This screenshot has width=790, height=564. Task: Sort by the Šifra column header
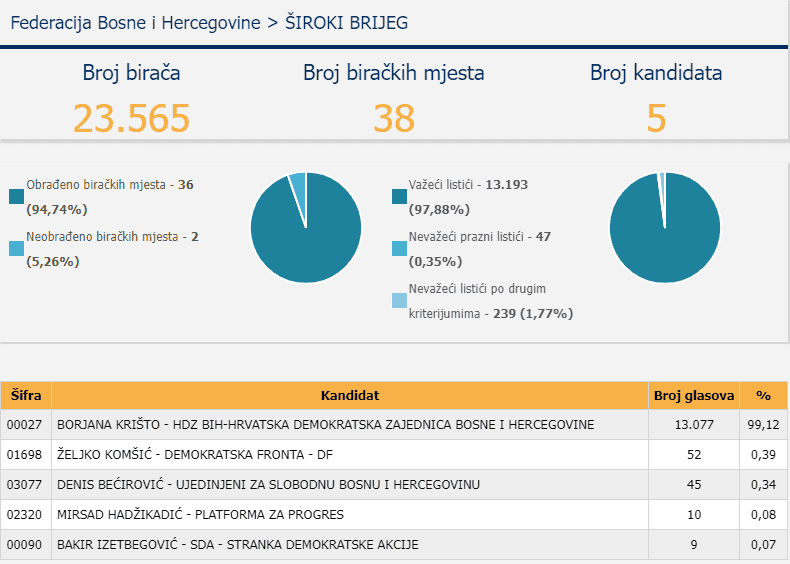pyautogui.click(x=26, y=395)
